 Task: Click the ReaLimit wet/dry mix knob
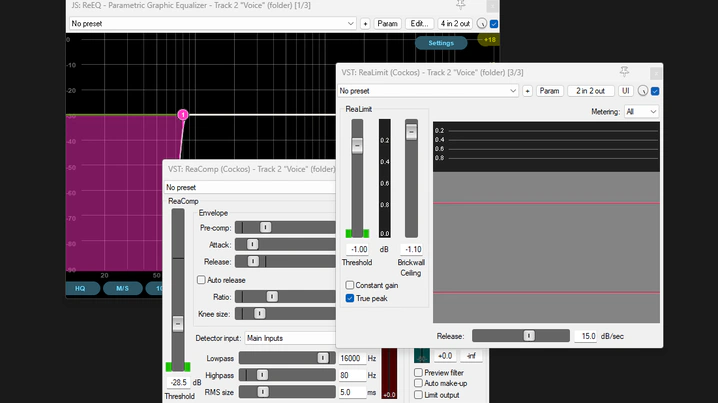(642, 91)
